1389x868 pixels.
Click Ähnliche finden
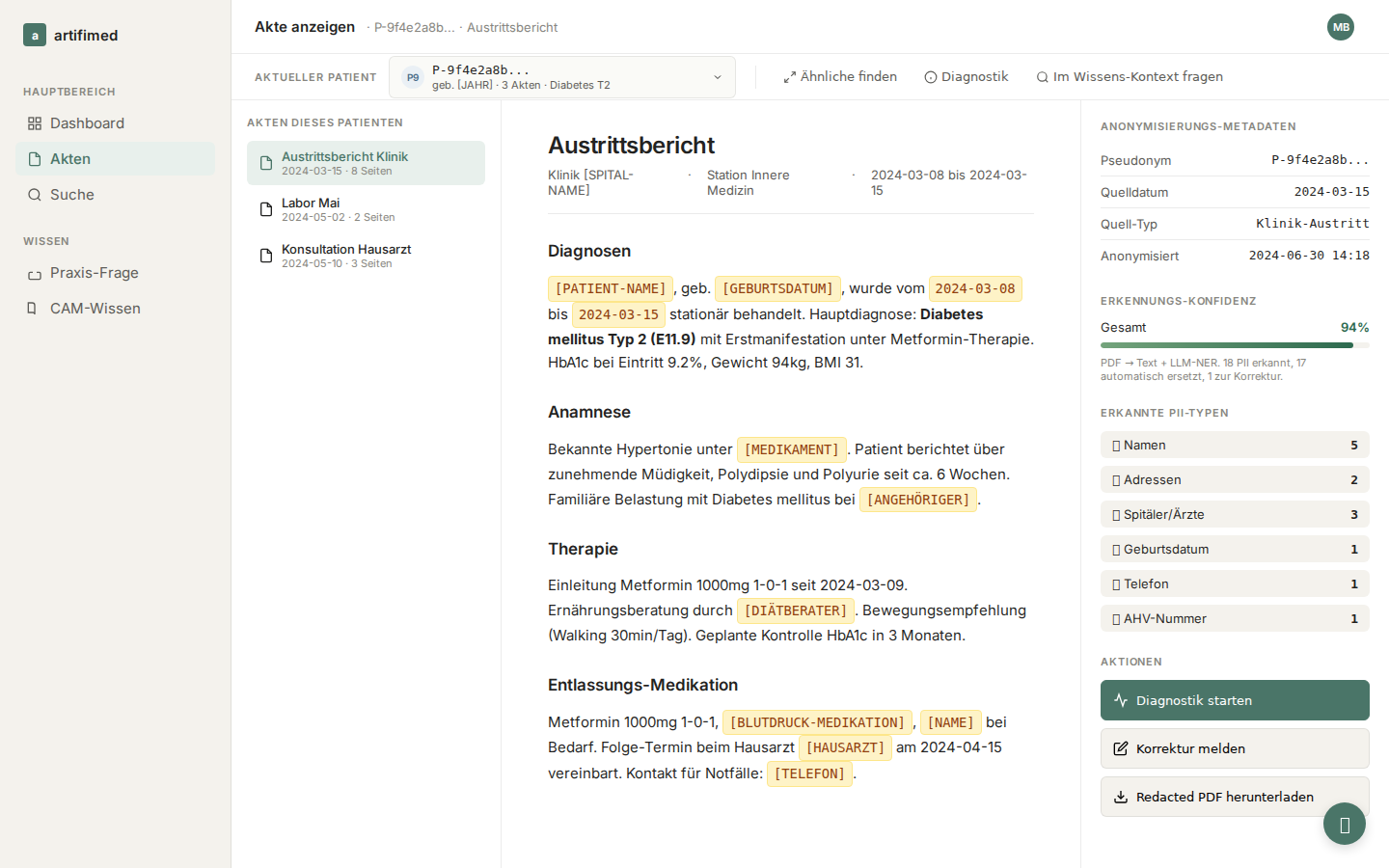[840, 77]
